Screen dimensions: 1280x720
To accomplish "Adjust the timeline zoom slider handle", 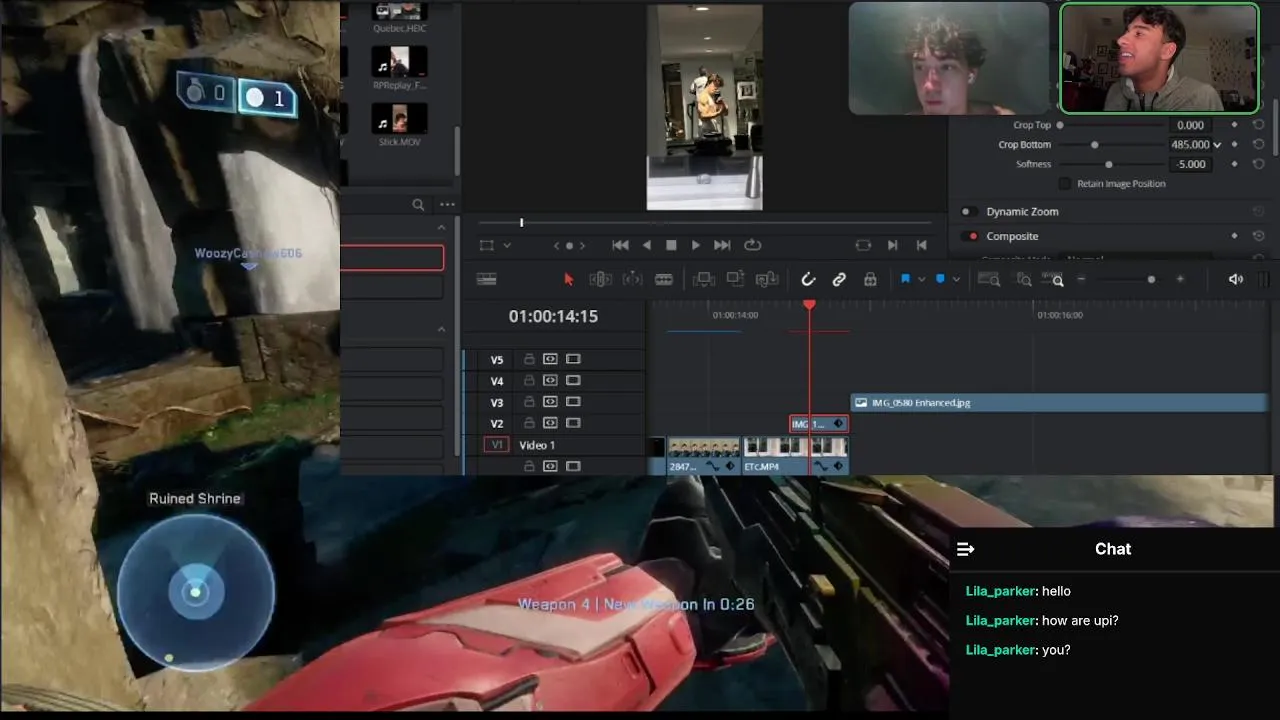I will tap(1151, 280).
